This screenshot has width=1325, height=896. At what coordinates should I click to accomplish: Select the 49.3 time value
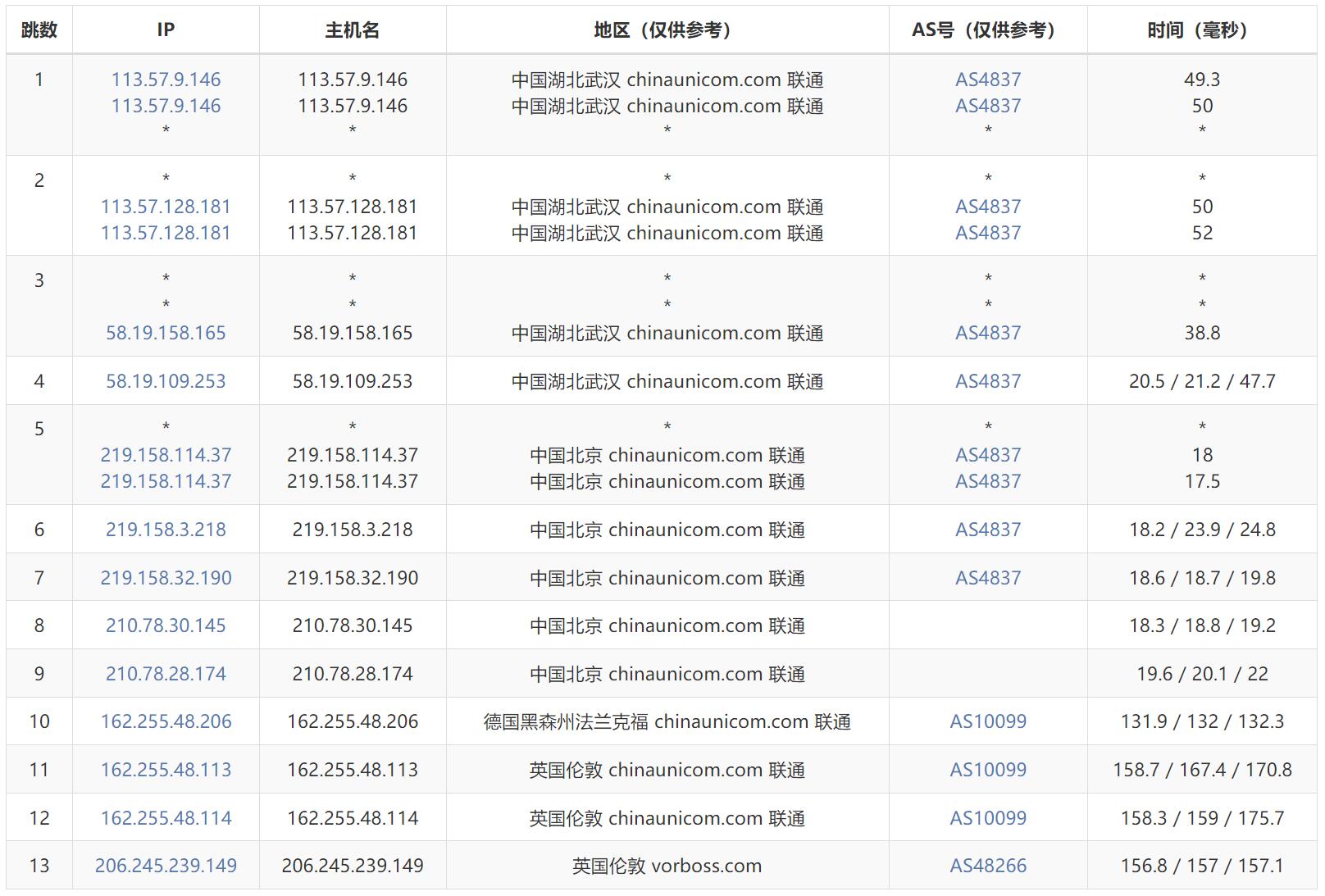pos(1202,80)
